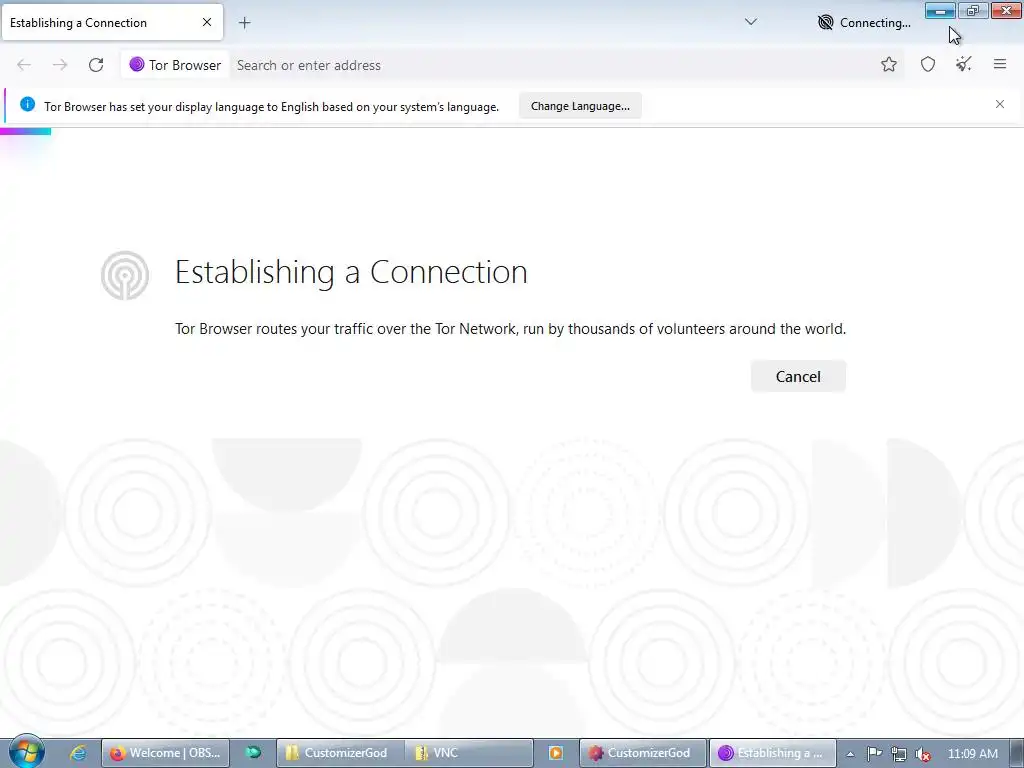This screenshot has width=1024, height=768.
Task: Click the Tor Browser identity badge
Action: 175,65
